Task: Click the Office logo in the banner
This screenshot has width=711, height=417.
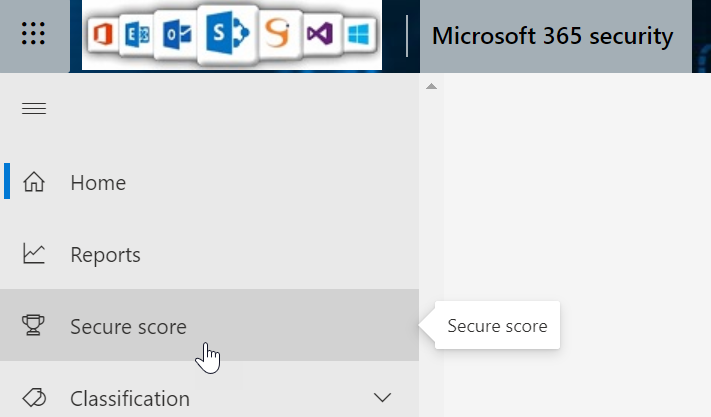Action: [101, 37]
